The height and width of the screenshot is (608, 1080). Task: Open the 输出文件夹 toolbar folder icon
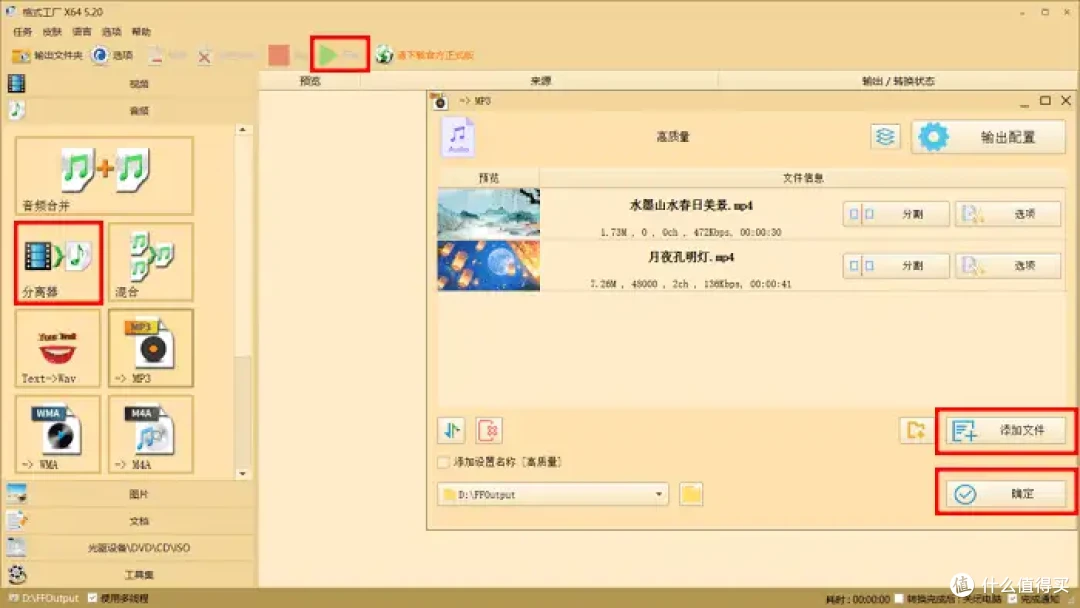(21, 56)
